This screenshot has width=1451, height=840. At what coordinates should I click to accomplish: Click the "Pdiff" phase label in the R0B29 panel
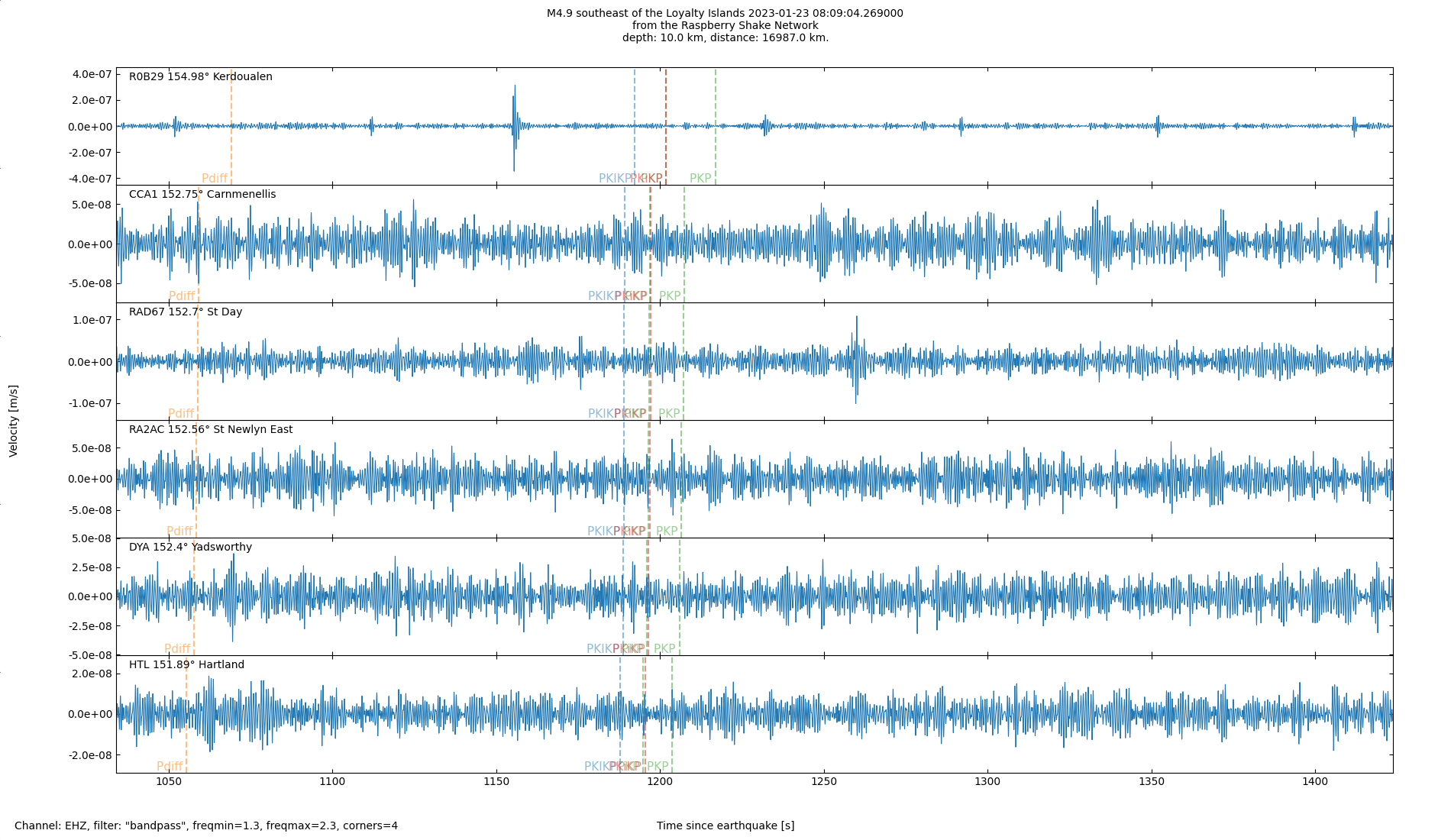(215, 179)
